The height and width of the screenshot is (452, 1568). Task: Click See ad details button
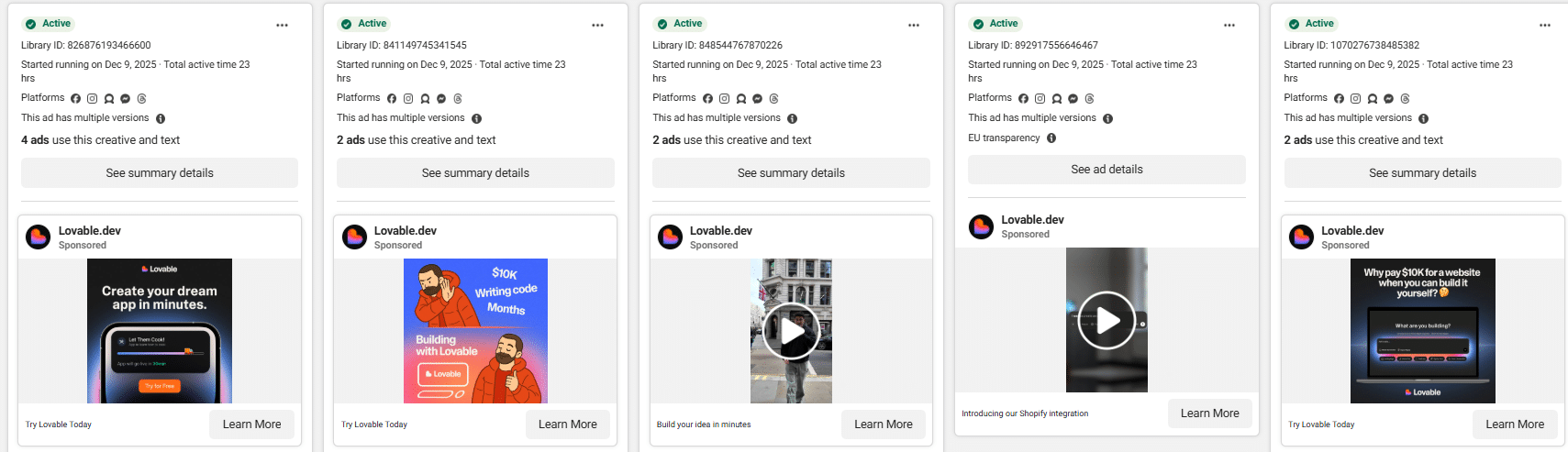click(x=1106, y=170)
